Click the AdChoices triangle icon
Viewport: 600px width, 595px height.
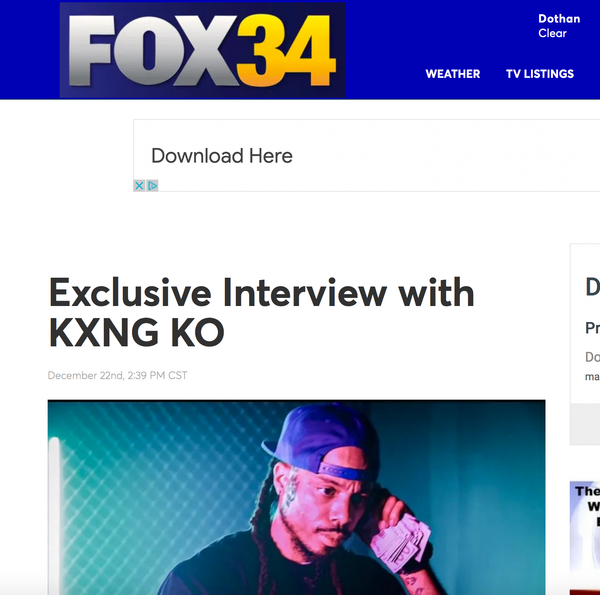coord(152,186)
